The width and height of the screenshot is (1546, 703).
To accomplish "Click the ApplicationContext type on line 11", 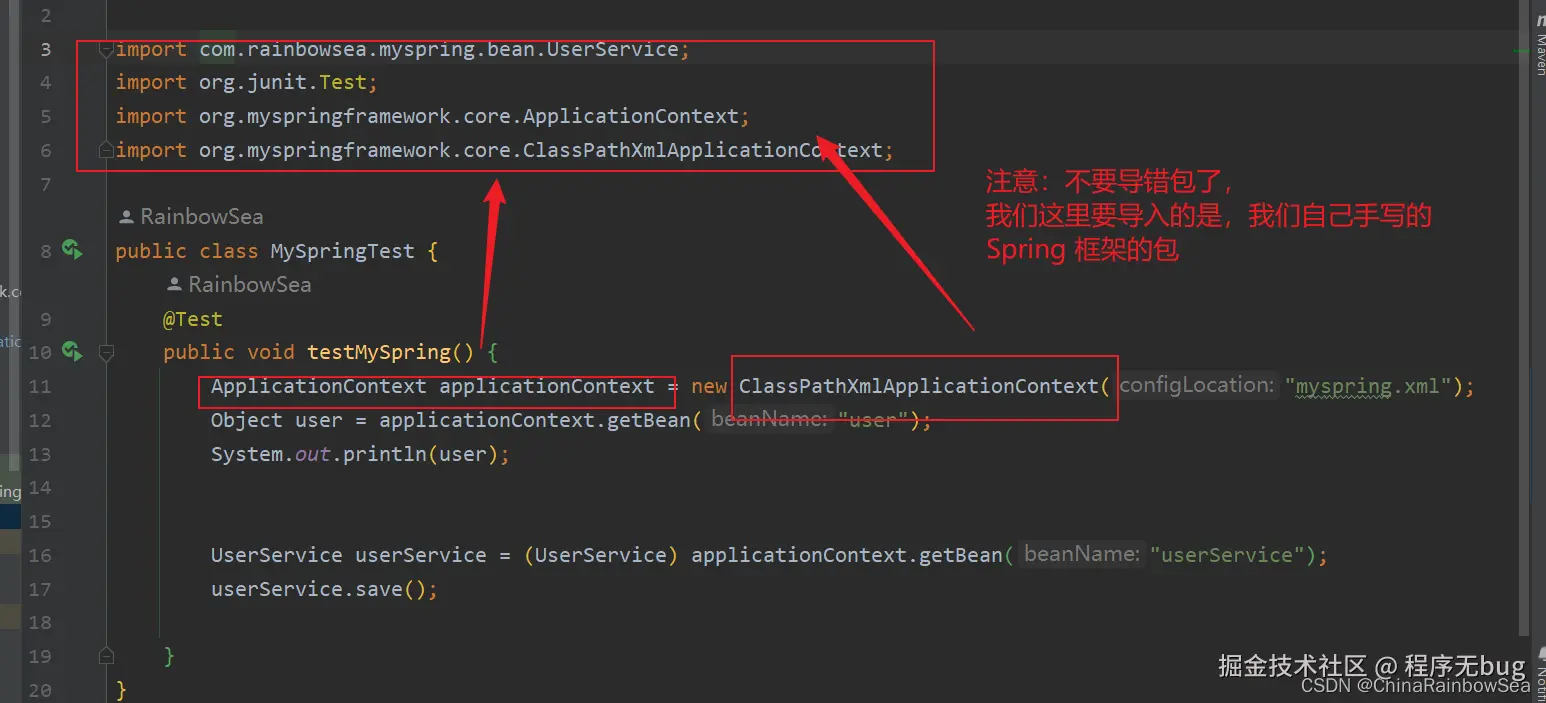I will pos(318,386).
